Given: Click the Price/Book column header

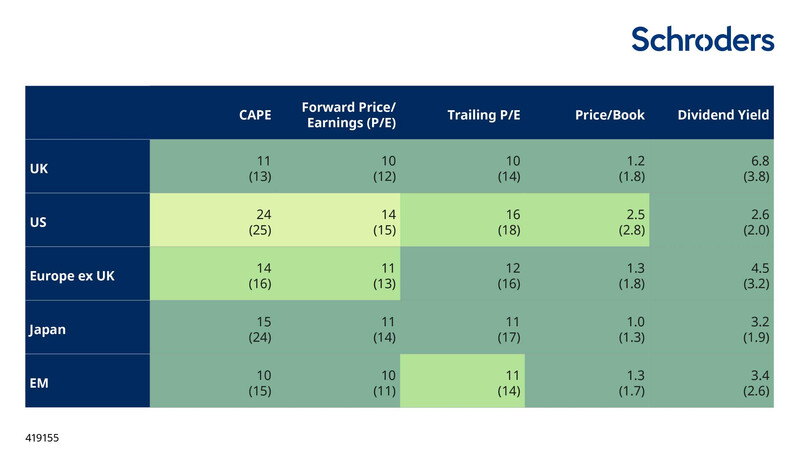Looking at the screenshot, I should (x=609, y=115).
